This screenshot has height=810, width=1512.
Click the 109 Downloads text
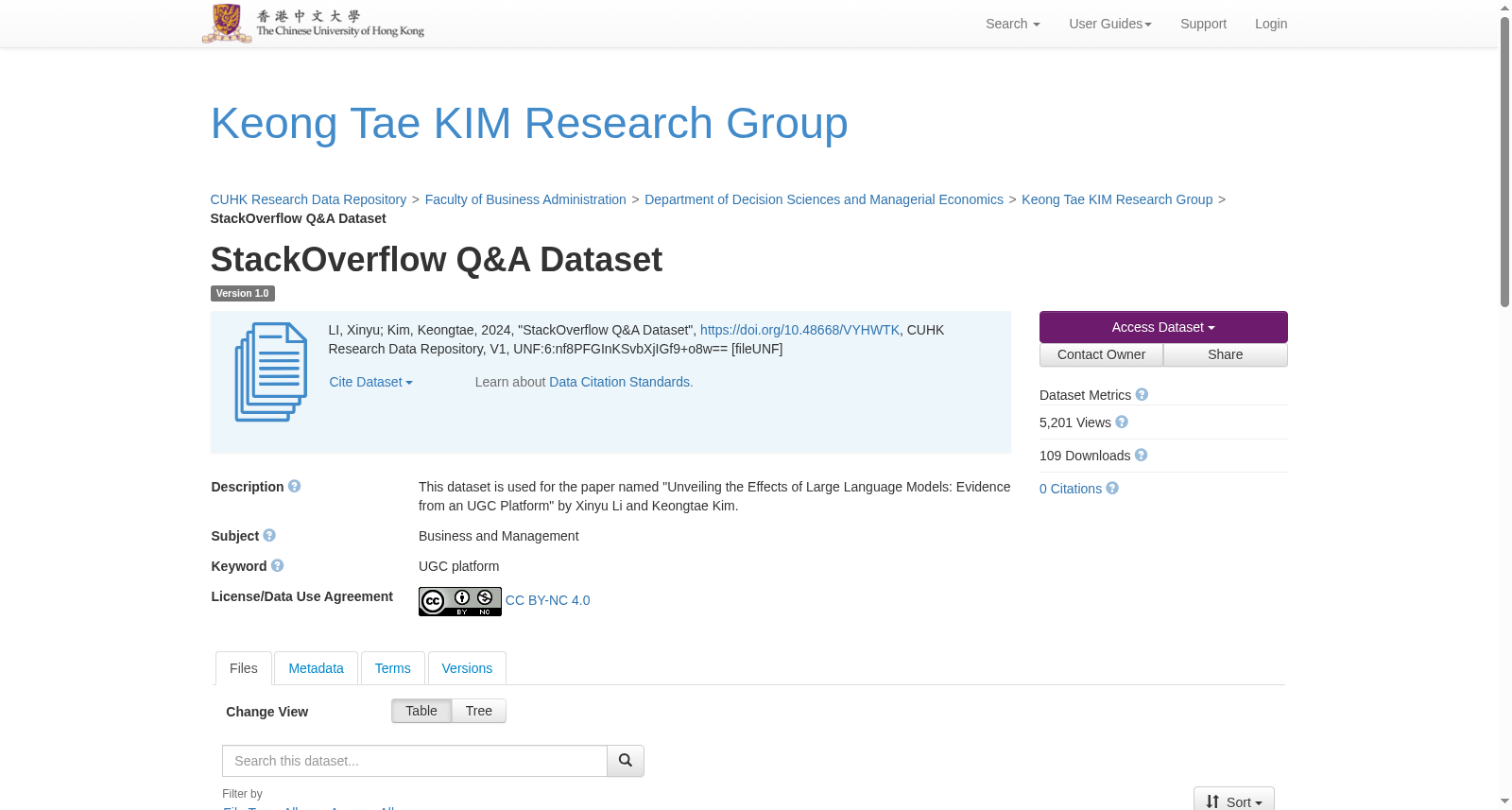click(x=1085, y=456)
